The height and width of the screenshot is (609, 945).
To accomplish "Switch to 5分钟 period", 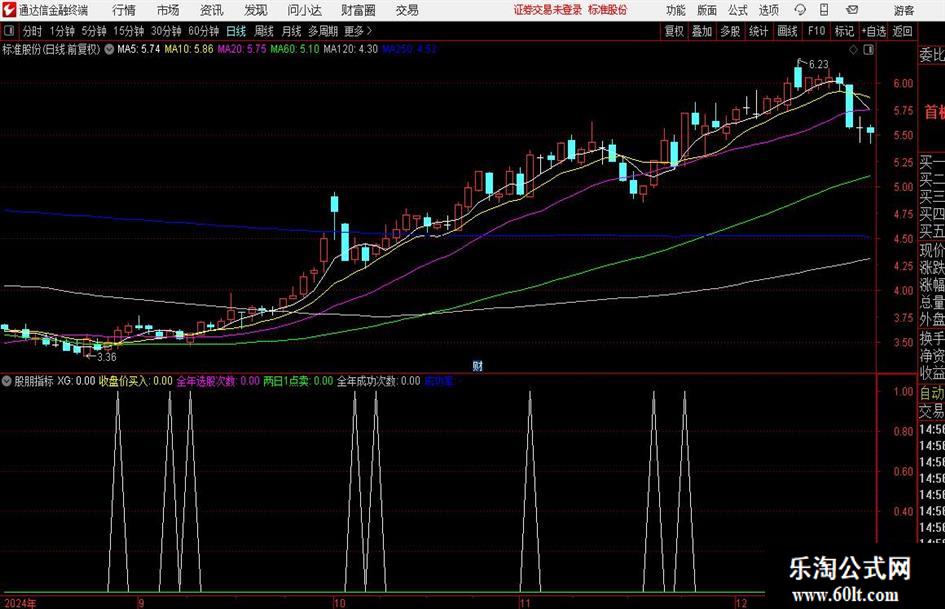I will pyautogui.click(x=94, y=31).
